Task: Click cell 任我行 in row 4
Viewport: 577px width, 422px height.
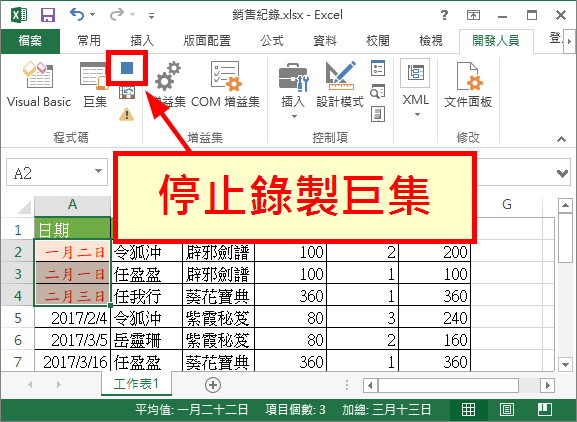Action: click(147, 296)
